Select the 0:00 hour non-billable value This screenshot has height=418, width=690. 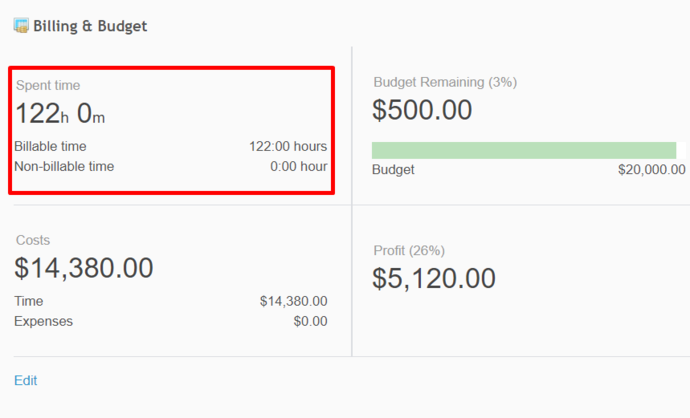click(298, 166)
